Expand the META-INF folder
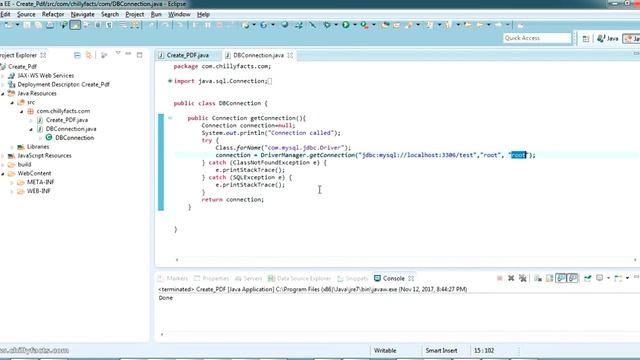 tap(12, 182)
